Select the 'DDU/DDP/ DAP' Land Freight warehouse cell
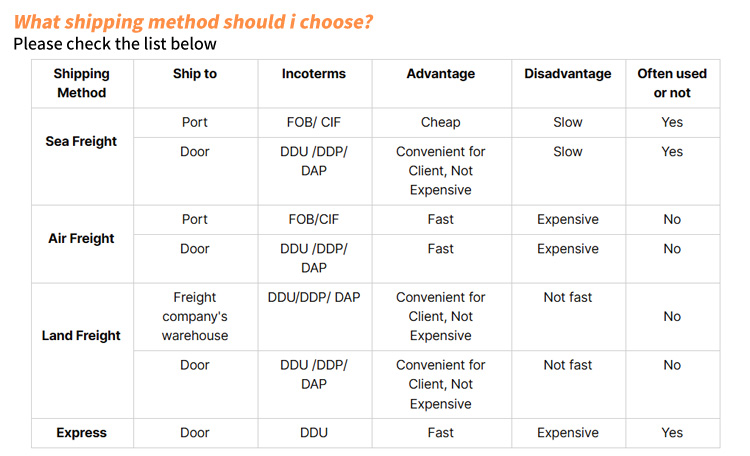The height and width of the screenshot is (456, 750). (x=314, y=297)
